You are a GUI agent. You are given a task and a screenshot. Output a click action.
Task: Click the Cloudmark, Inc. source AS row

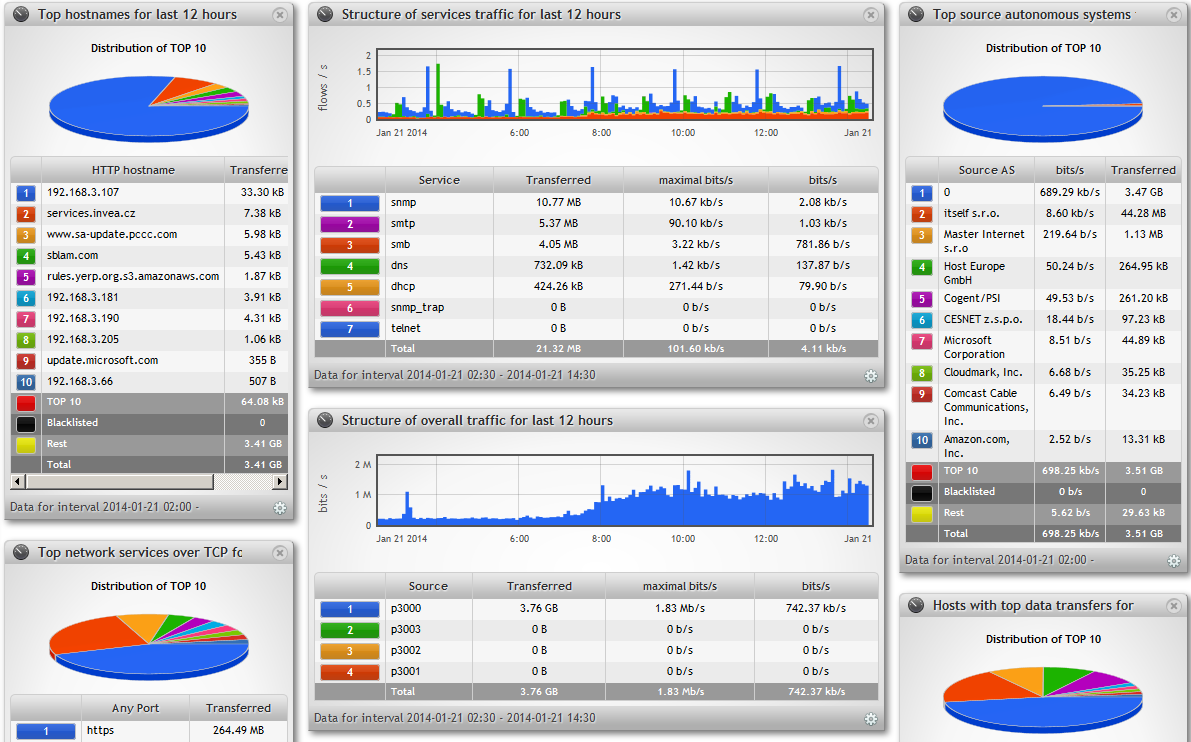1044,372
